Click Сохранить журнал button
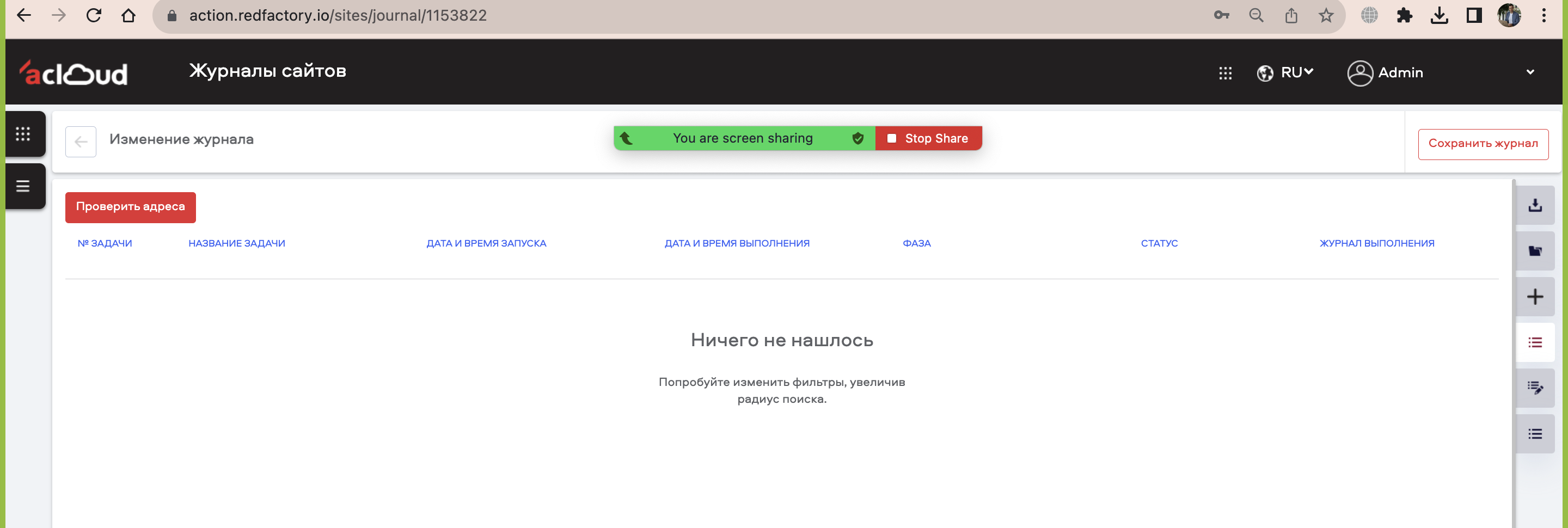 [x=1483, y=144]
